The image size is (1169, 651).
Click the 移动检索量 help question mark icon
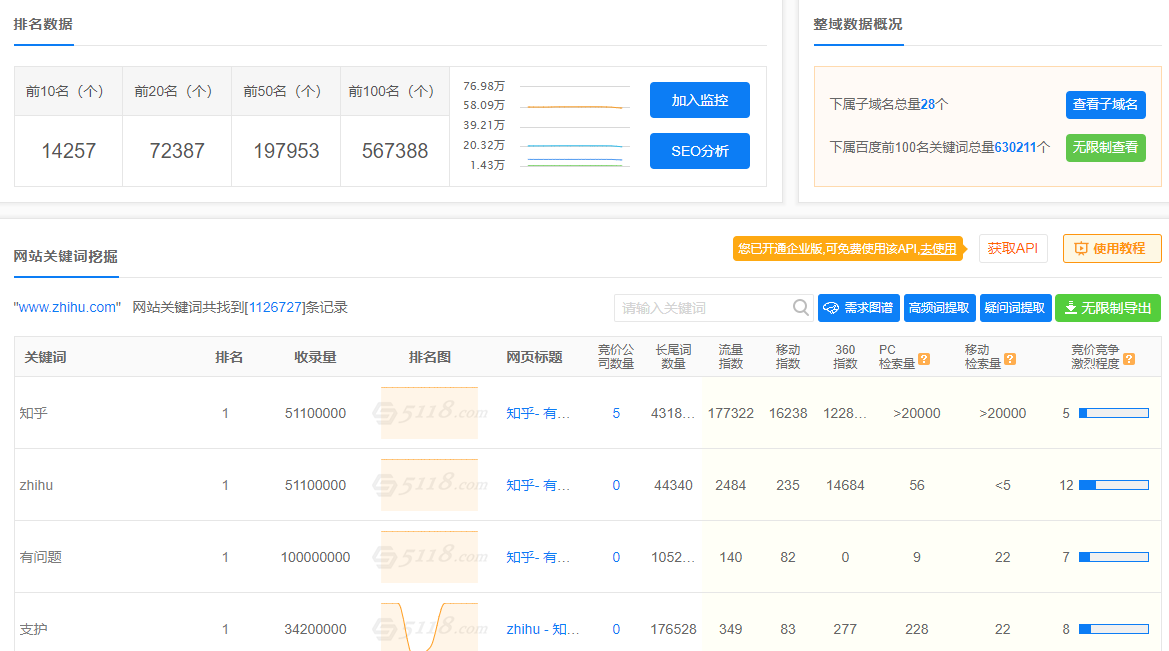click(x=1009, y=359)
